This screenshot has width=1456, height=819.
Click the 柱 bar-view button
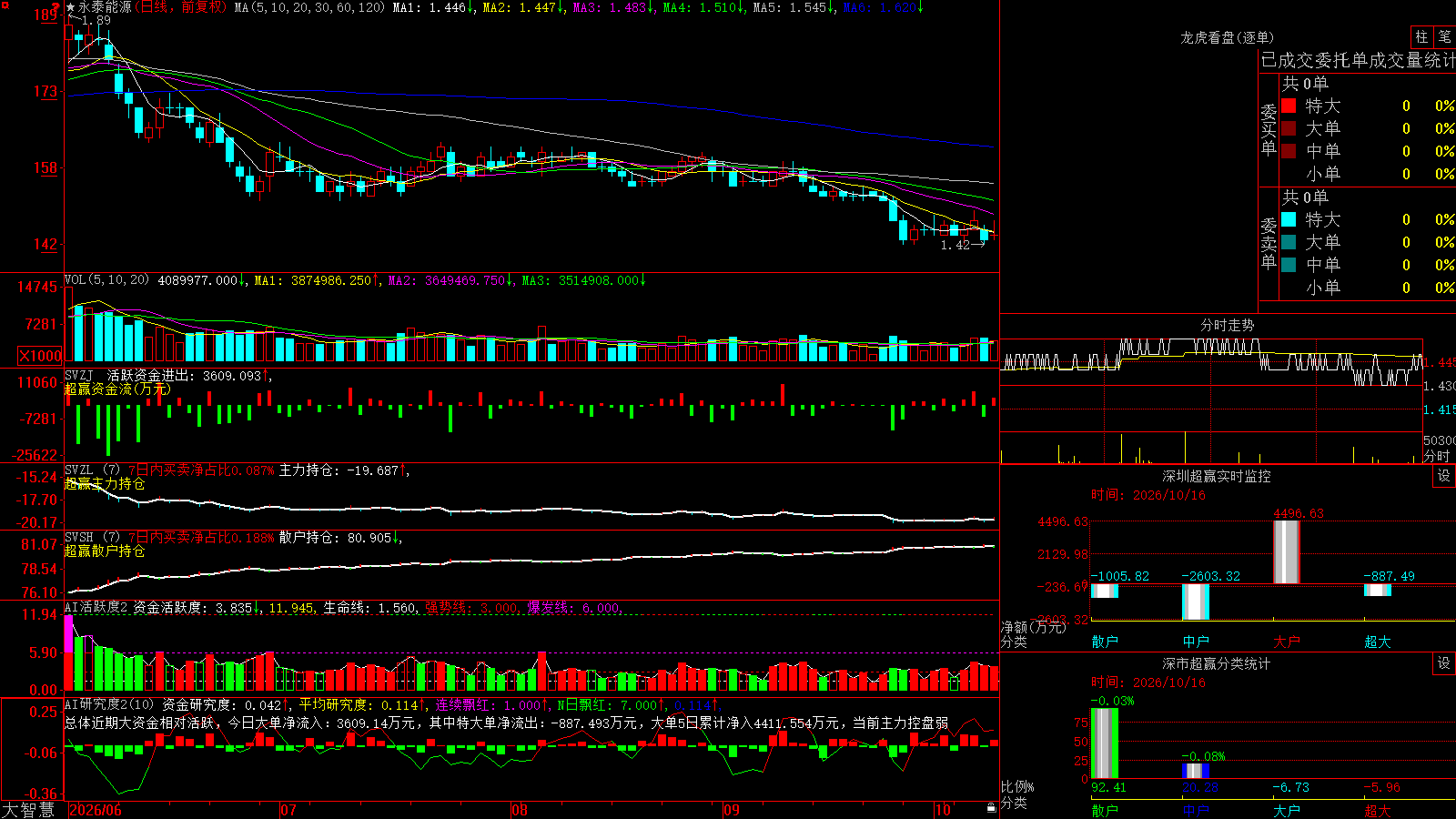(x=1421, y=36)
